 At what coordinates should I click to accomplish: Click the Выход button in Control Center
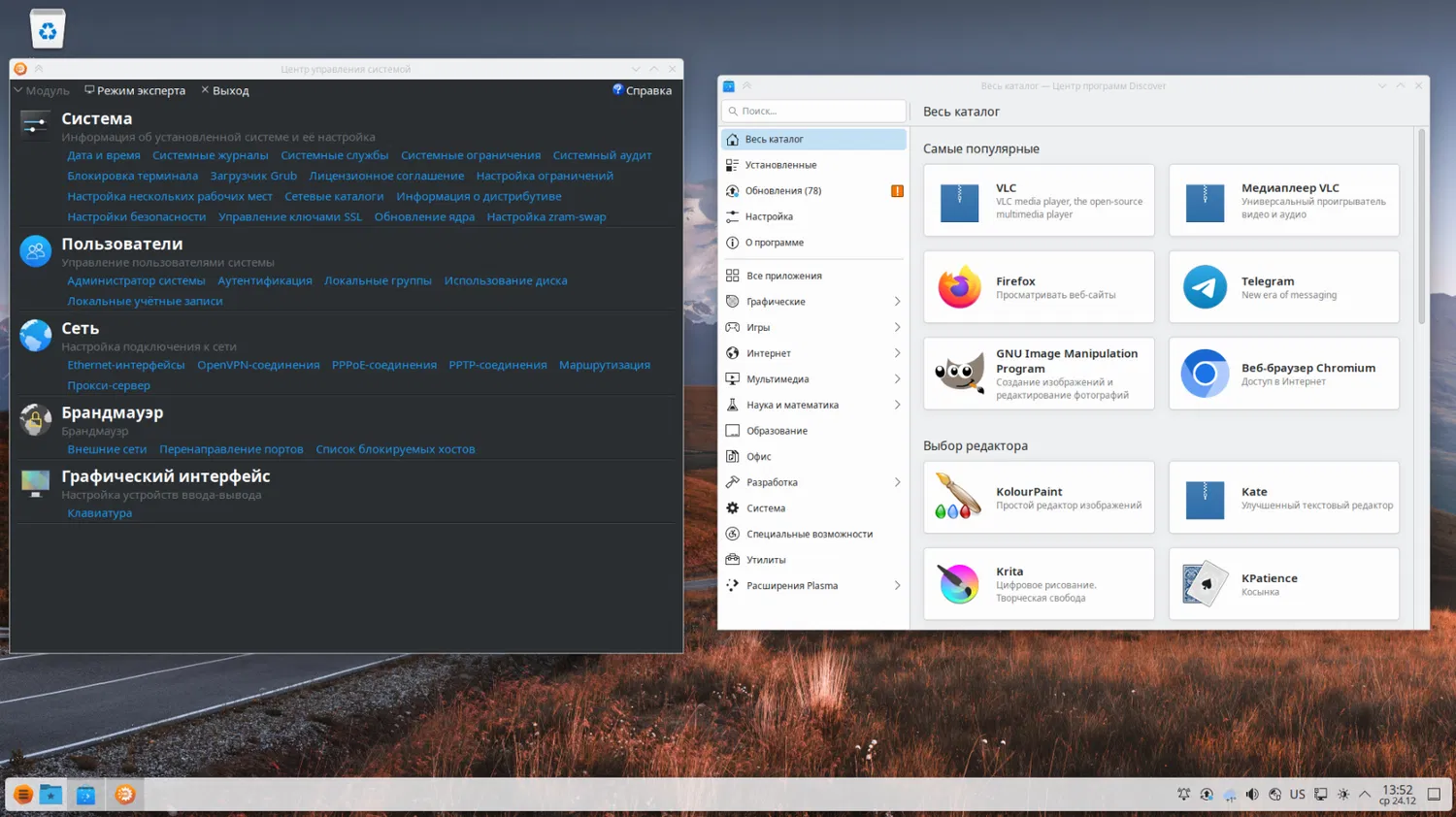[x=225, y=90]
